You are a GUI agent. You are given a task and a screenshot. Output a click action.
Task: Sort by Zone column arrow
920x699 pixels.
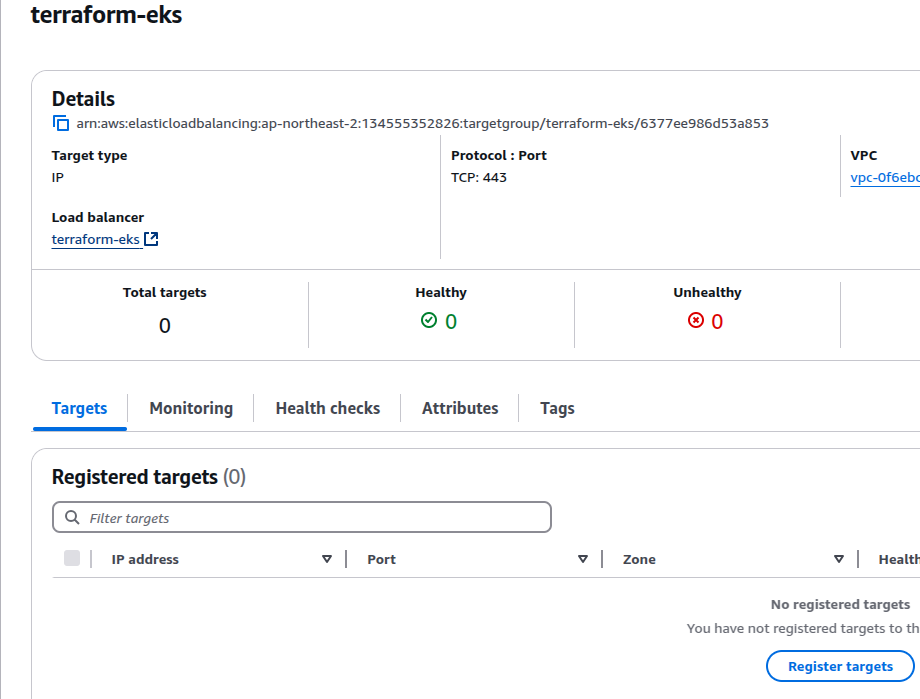839,559
